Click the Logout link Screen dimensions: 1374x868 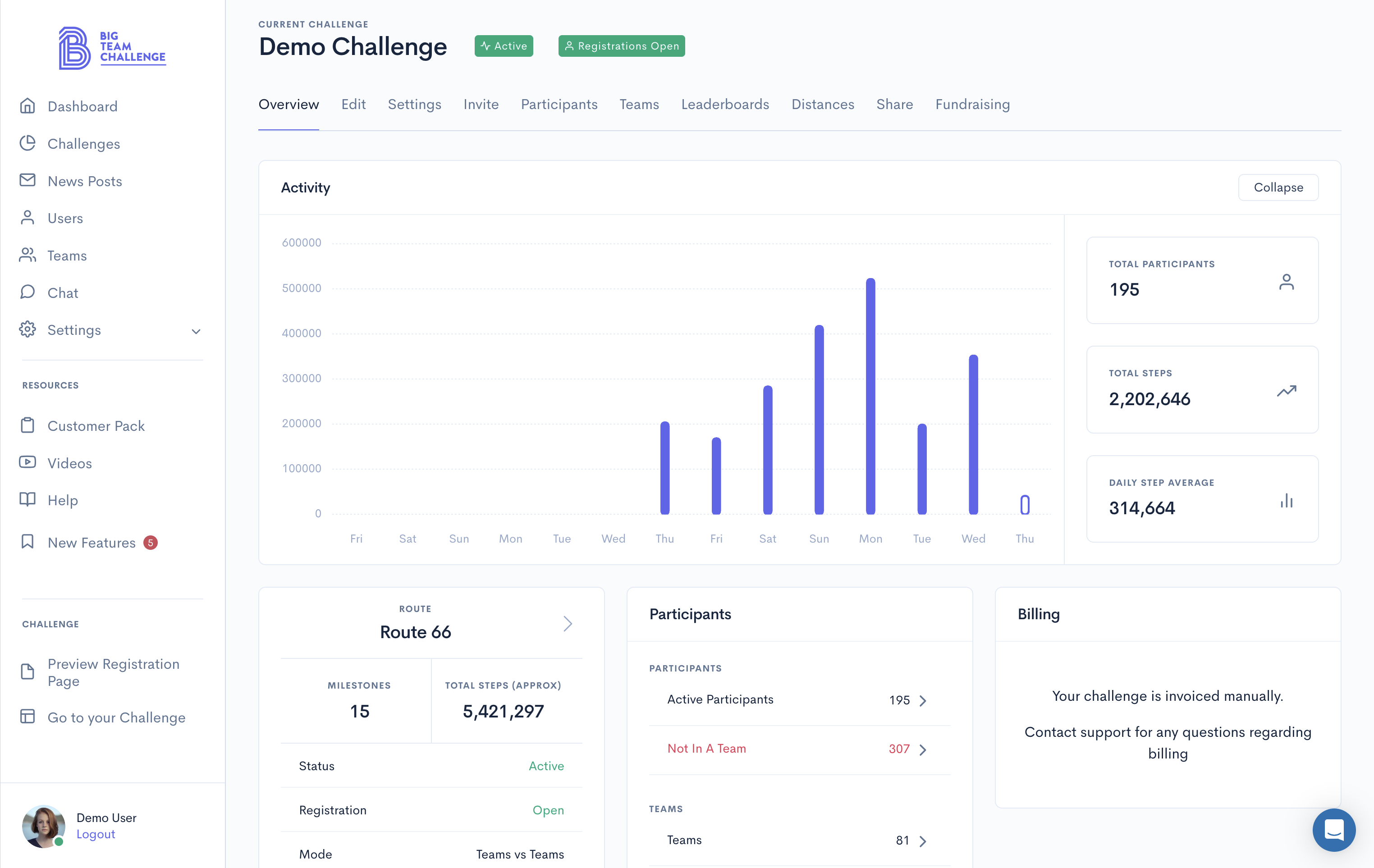[96, 834]
